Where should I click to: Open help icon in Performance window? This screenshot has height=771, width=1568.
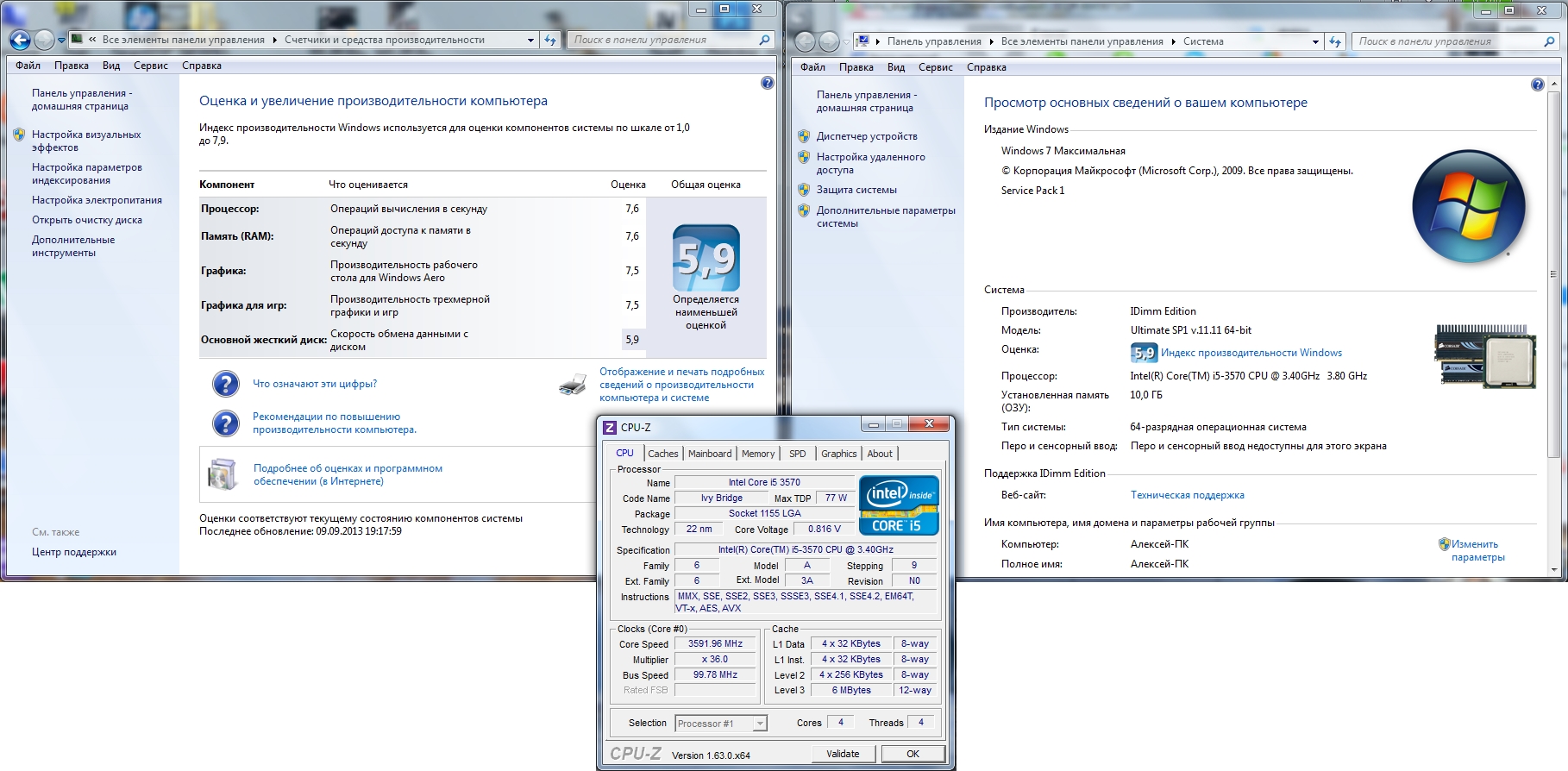pos(768,83)
